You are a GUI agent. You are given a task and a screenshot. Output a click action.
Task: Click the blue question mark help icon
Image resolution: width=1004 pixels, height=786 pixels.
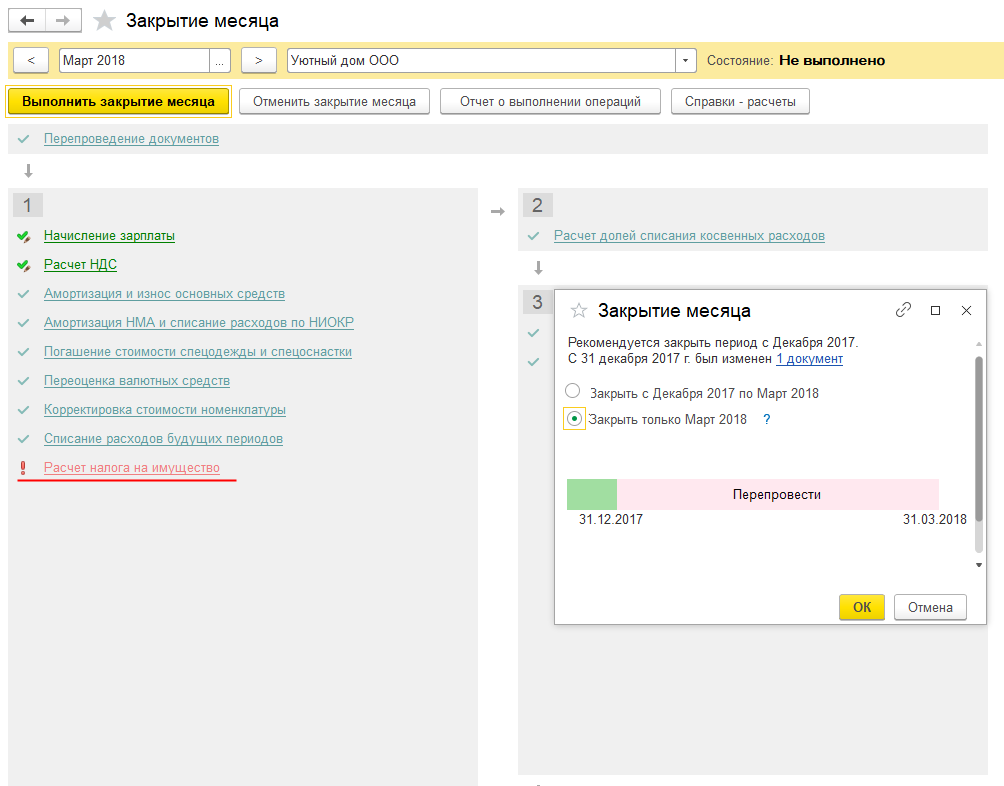[766, 420]
